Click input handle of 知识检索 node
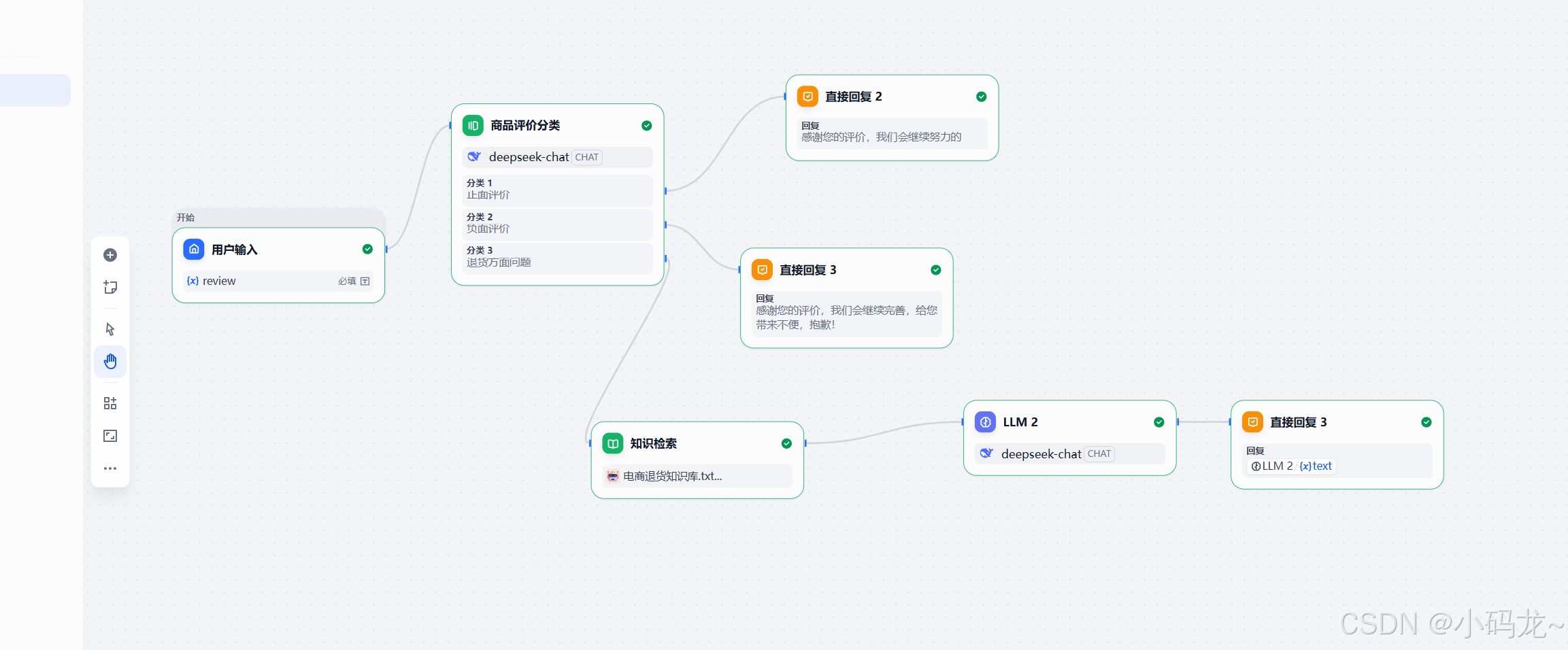 pos(590,443)
